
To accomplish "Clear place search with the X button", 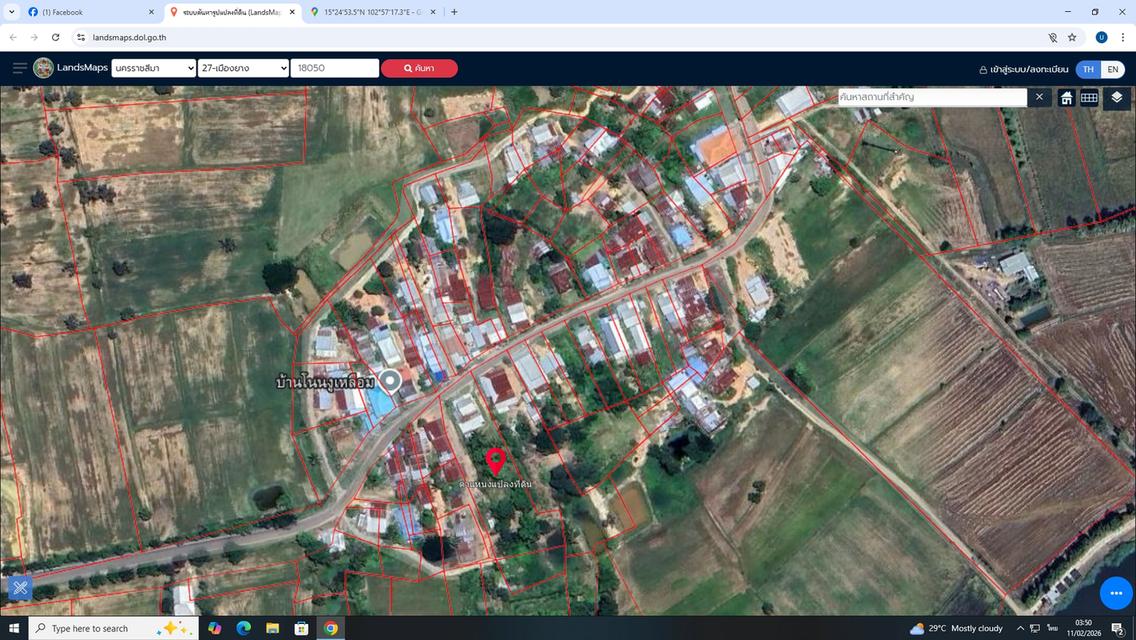I will pos(1039,97).
